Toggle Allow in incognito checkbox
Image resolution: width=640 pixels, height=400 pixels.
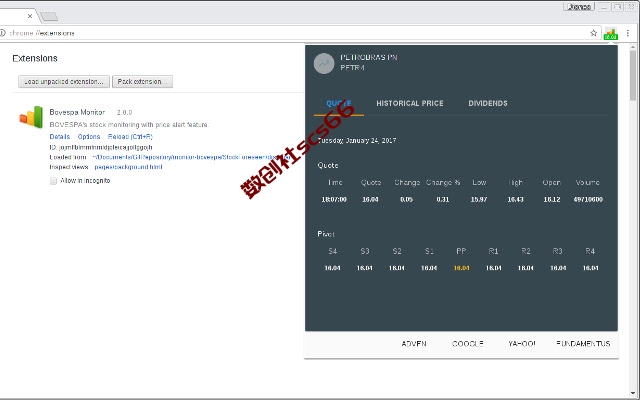tap(53, 181)
